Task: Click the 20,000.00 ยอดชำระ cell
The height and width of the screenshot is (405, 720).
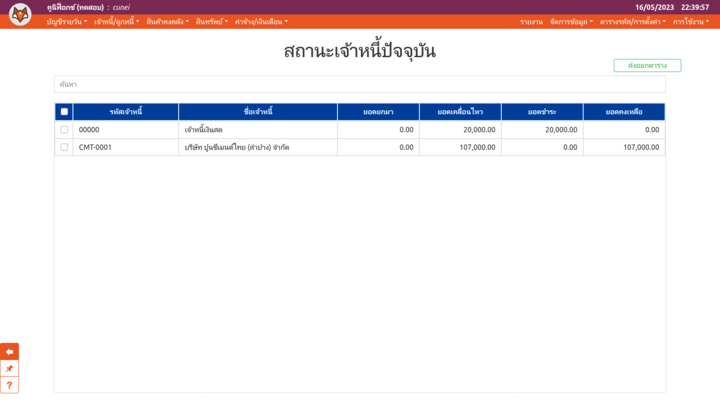Action: (x=542, y=129)
